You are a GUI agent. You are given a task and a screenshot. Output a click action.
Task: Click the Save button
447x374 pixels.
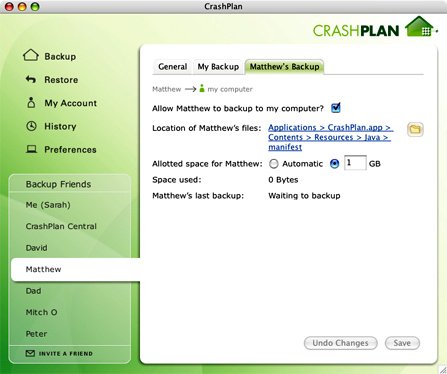click(x=402, y=343)
